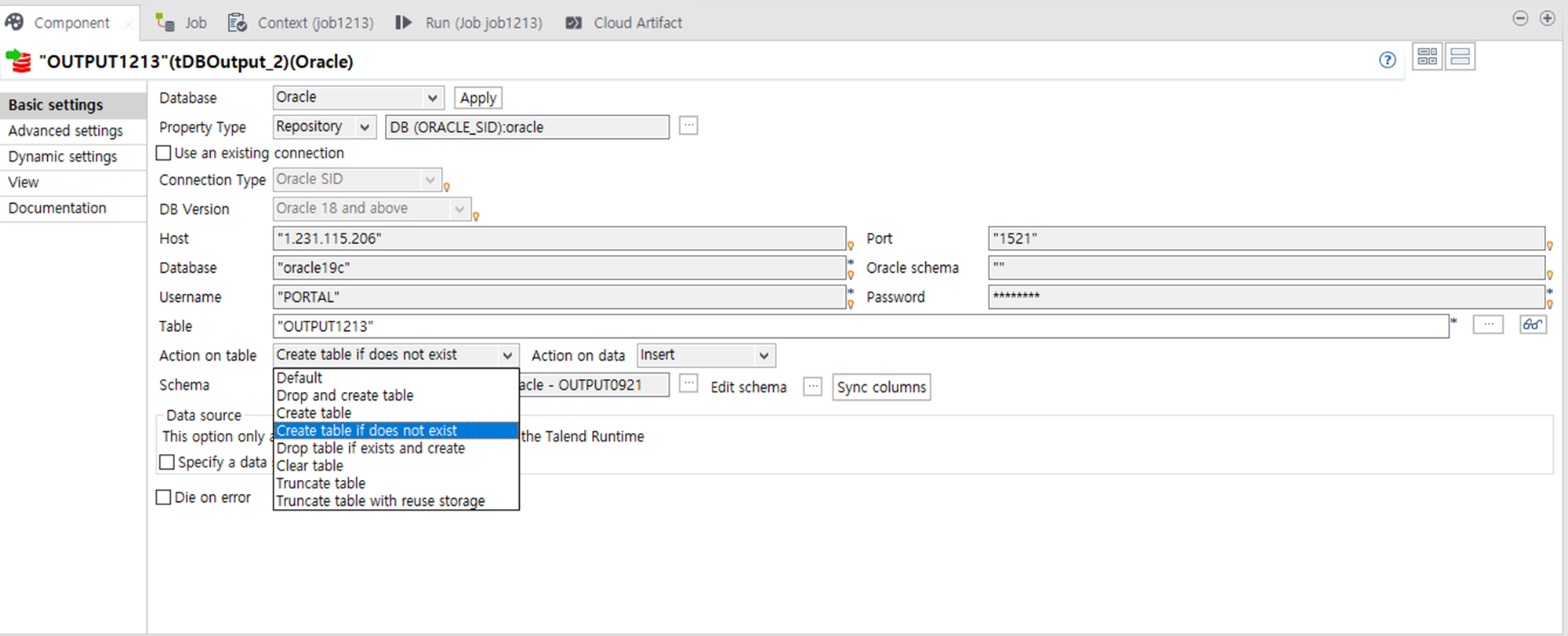
Task: Click the Sync columns button
Action: 881,387
